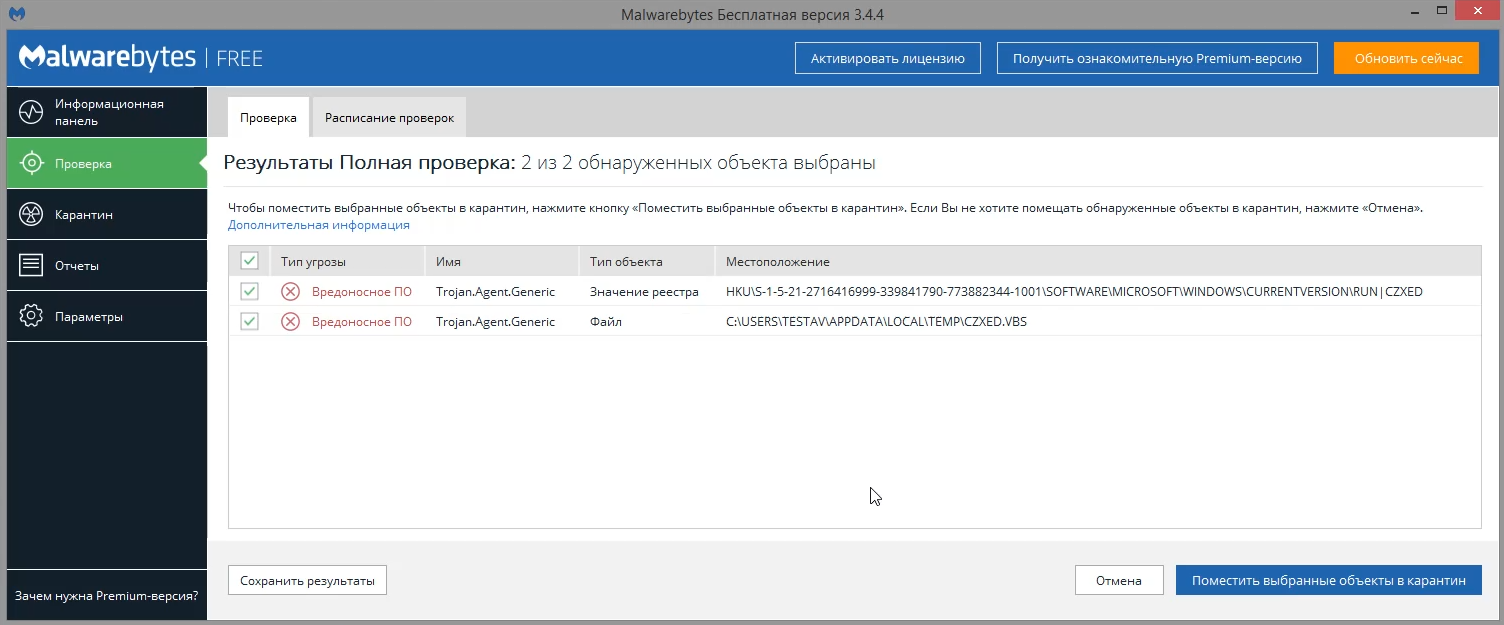Open the Карантин section
The width and height of the screenshot is (1504, 625).
tap(107, 214)
